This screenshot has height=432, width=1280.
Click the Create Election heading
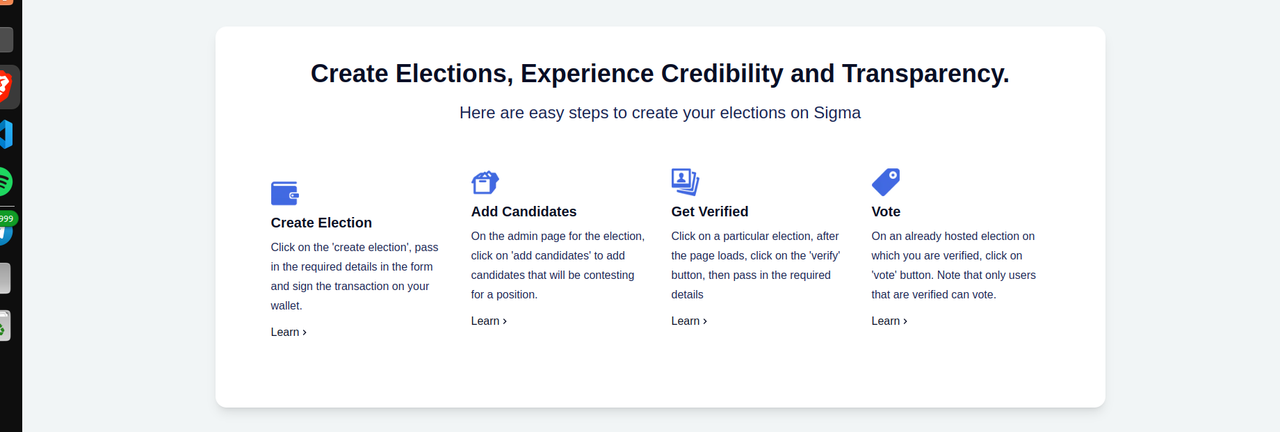[321, 223]
